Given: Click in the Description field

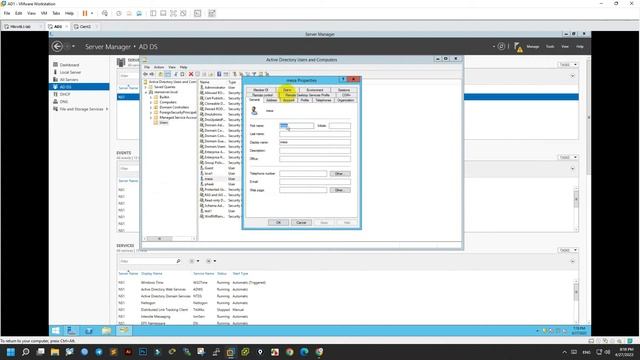Looking at the screenshot, I should coord(315,151).
